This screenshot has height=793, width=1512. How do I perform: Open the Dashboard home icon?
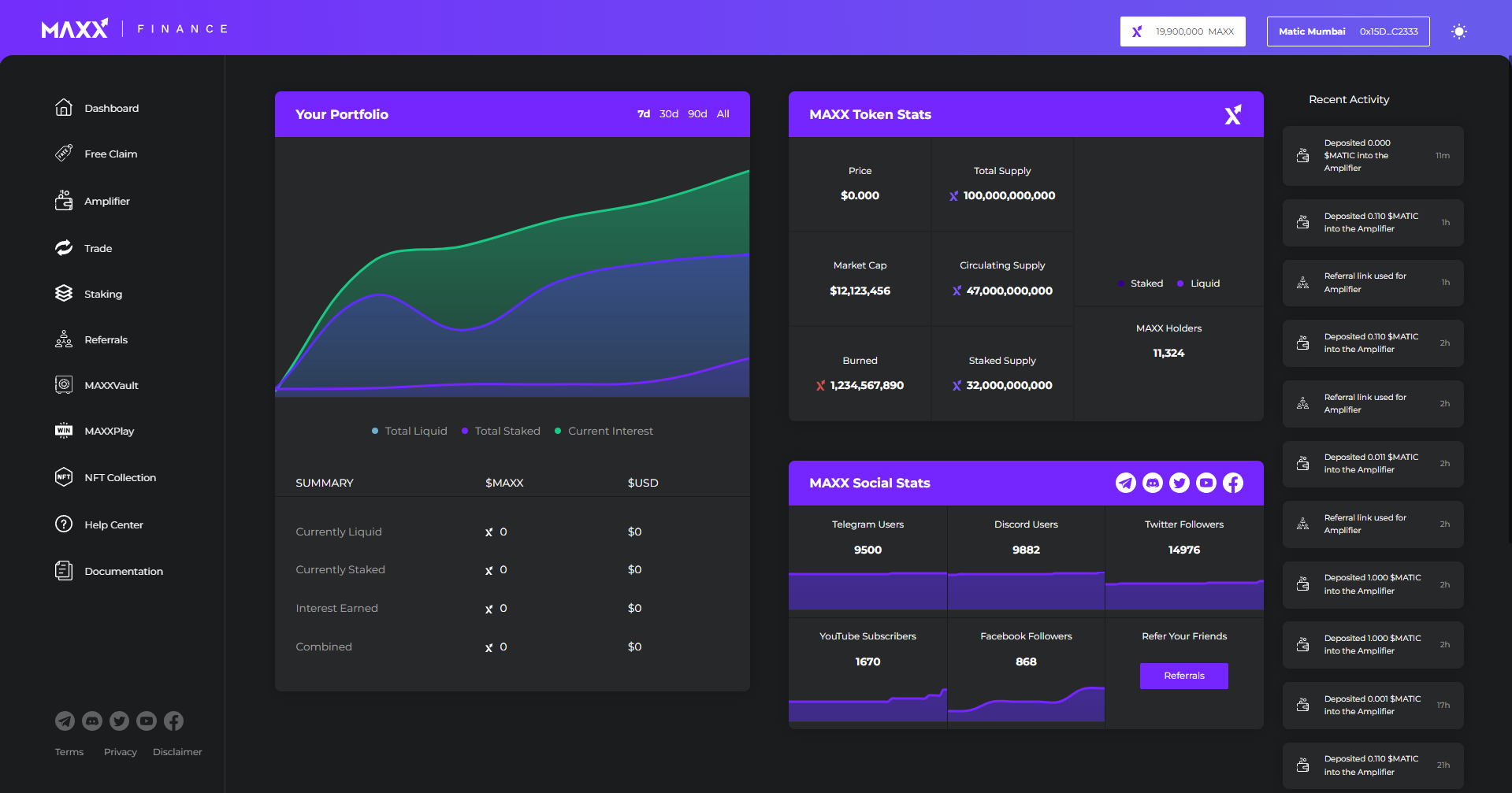click(64, 107)
